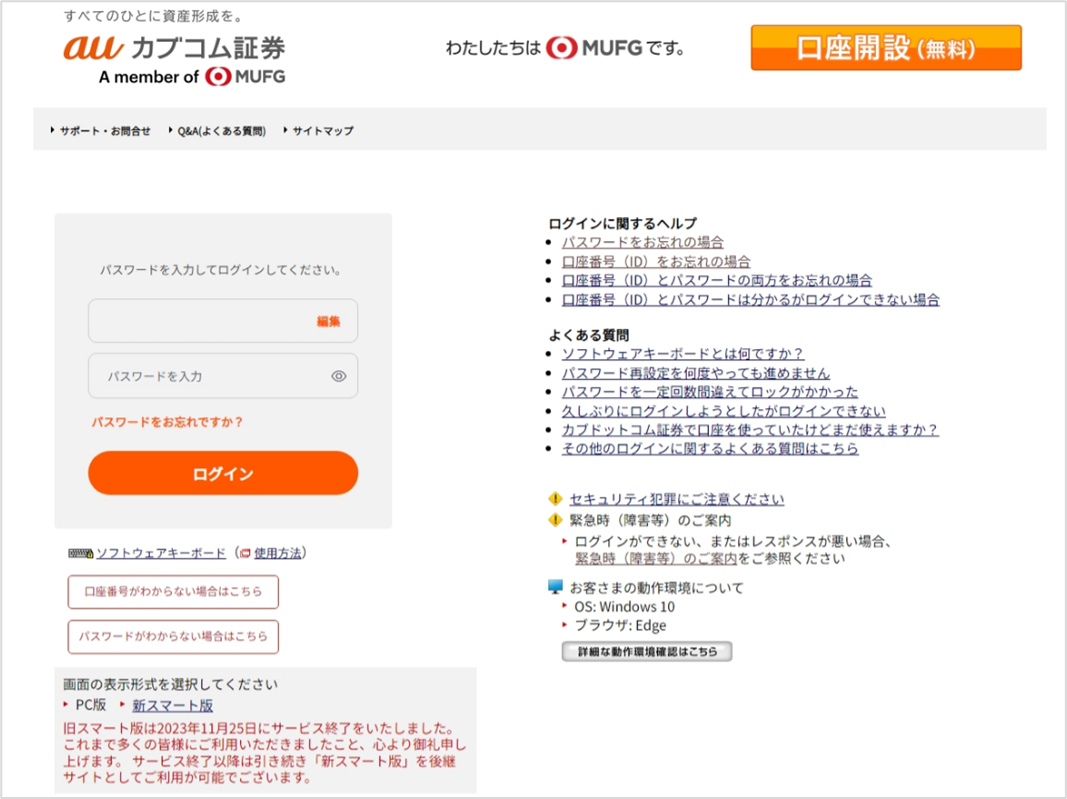
Task: Open help link パスワードをお忘れの場合
Action: point(642,242)
